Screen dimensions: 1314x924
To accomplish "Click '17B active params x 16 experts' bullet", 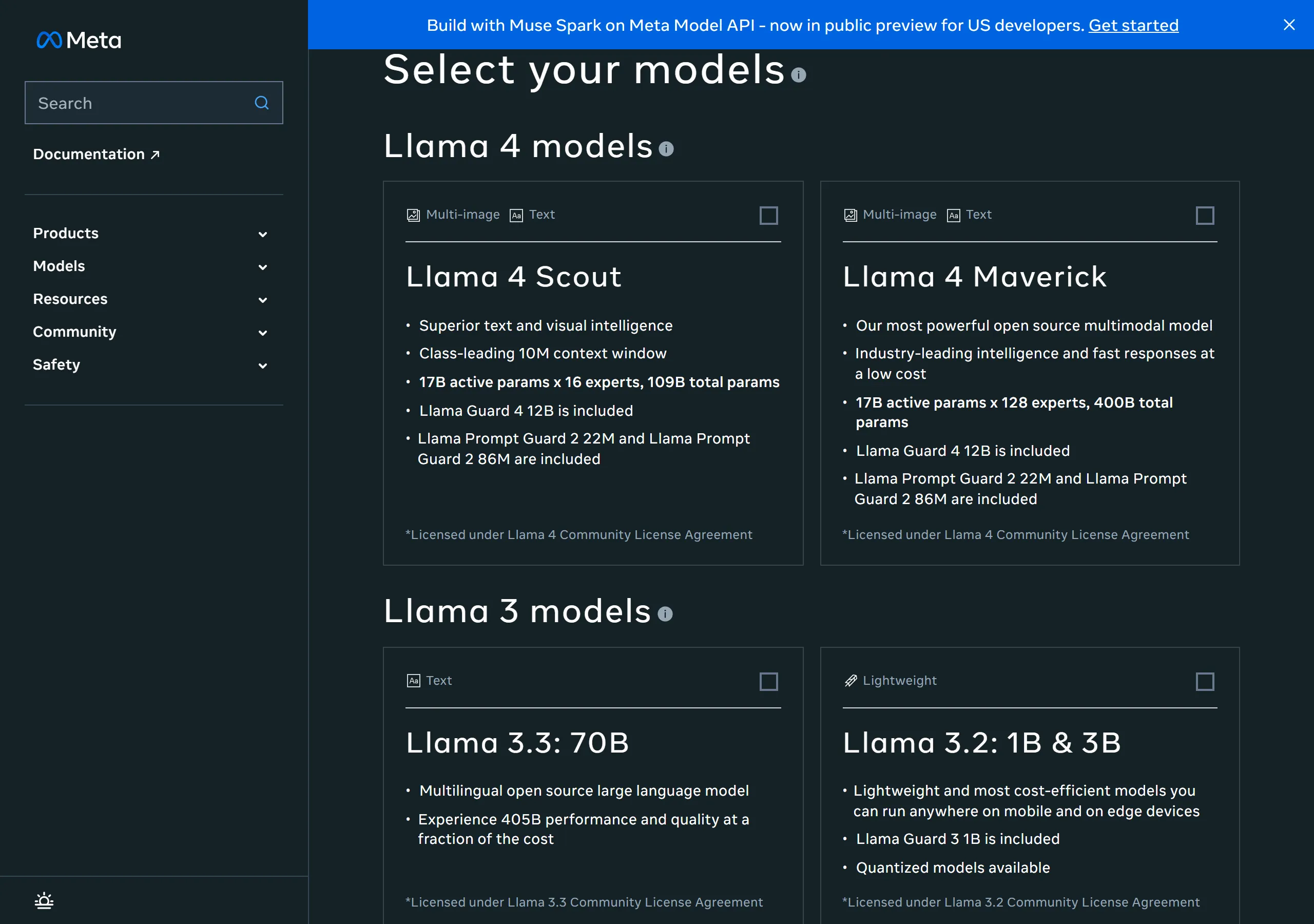I will 598,382.
